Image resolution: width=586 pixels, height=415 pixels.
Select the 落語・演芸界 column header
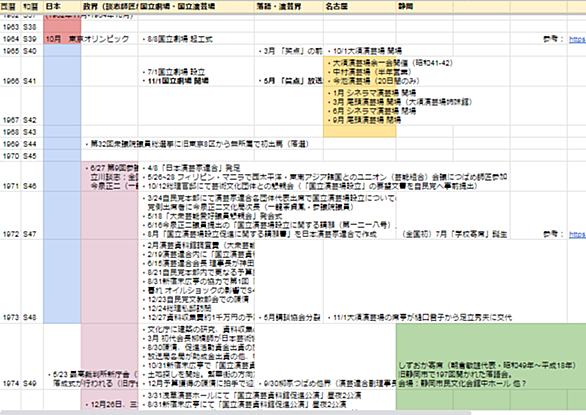click(x=289, y=6)
